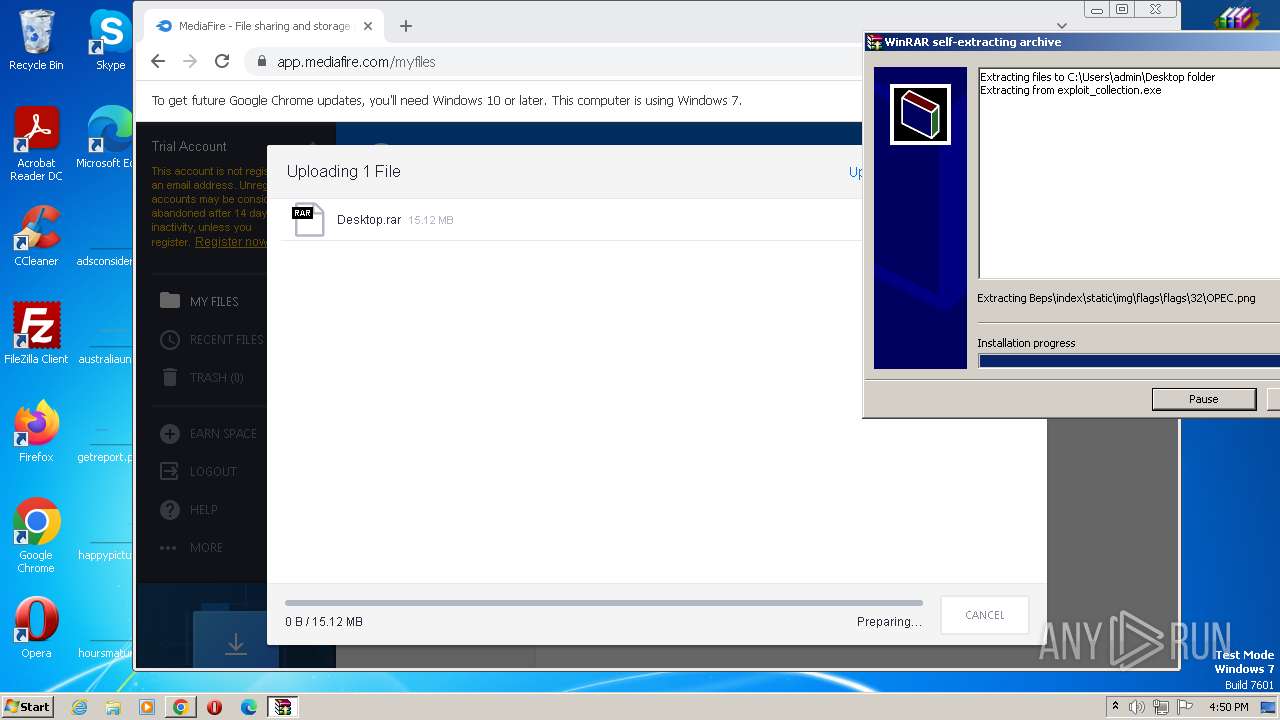
Task: Cancel the MediaFire upload
Action: [x=984, y=615]
